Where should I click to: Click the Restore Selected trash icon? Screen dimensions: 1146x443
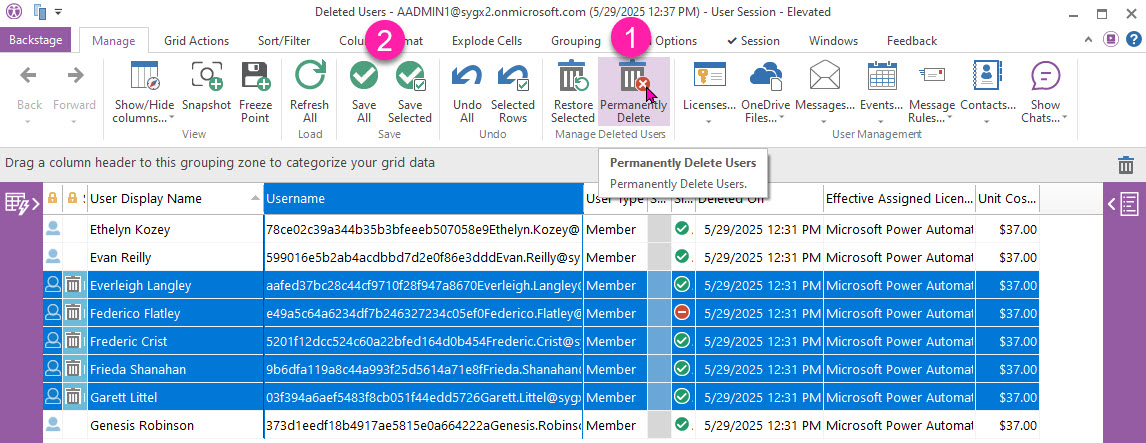click(573, 78)
